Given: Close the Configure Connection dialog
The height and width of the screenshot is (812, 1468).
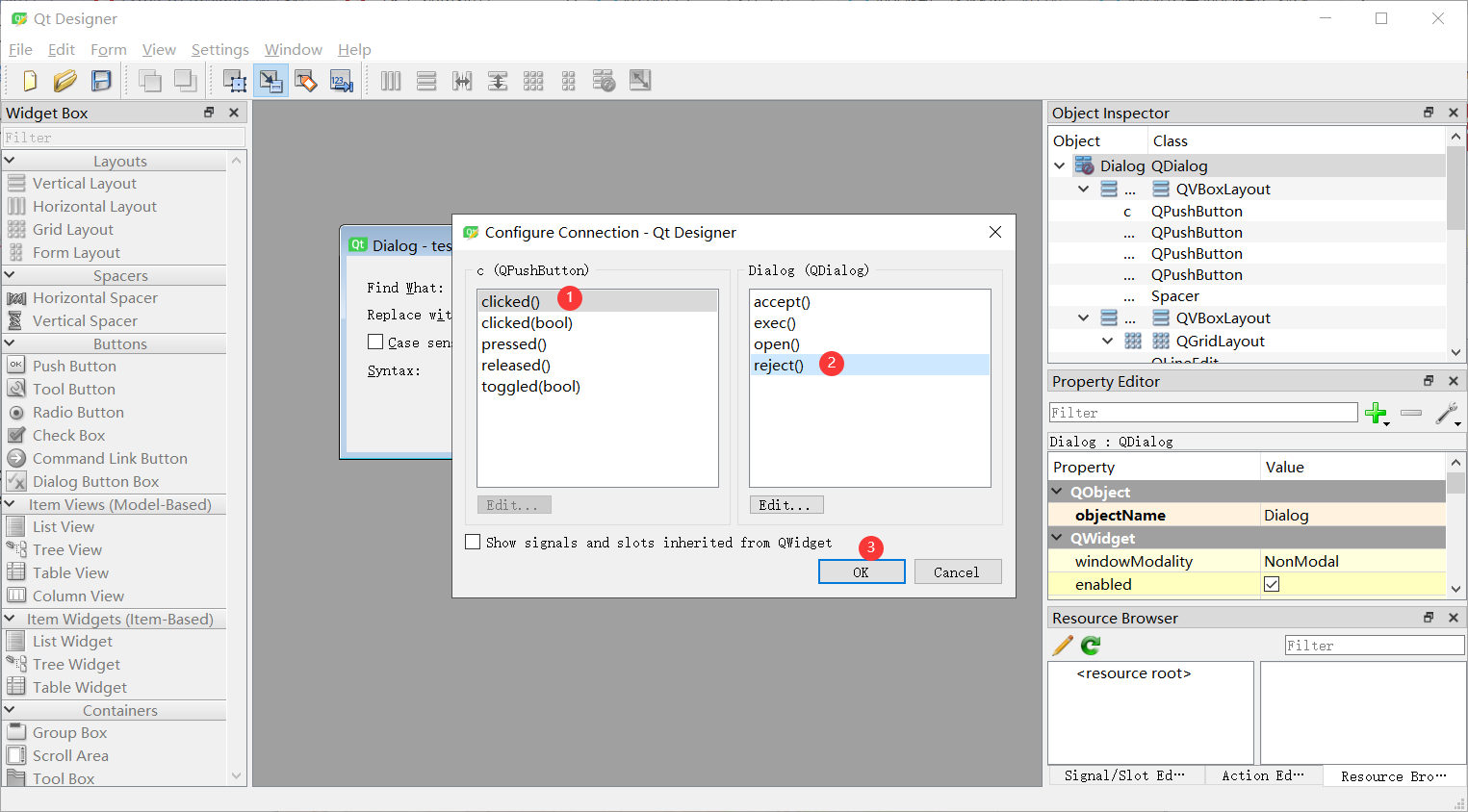Looking at the screenshot, I should pyautogui.click(x=995, y=232).
